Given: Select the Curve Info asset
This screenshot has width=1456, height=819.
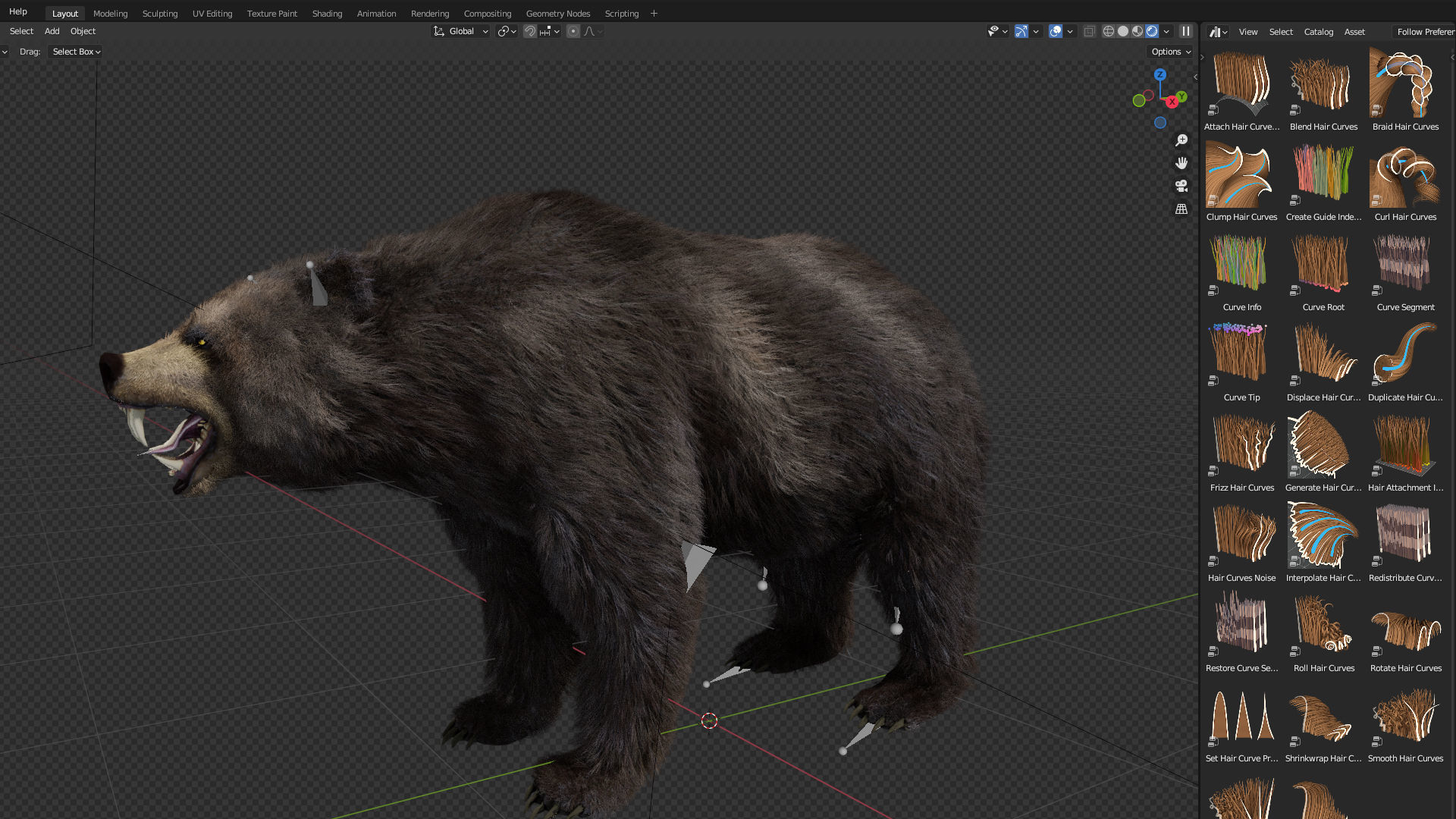Looking at the screenshot, I should pyautogui.click(x=1242, y=270).
